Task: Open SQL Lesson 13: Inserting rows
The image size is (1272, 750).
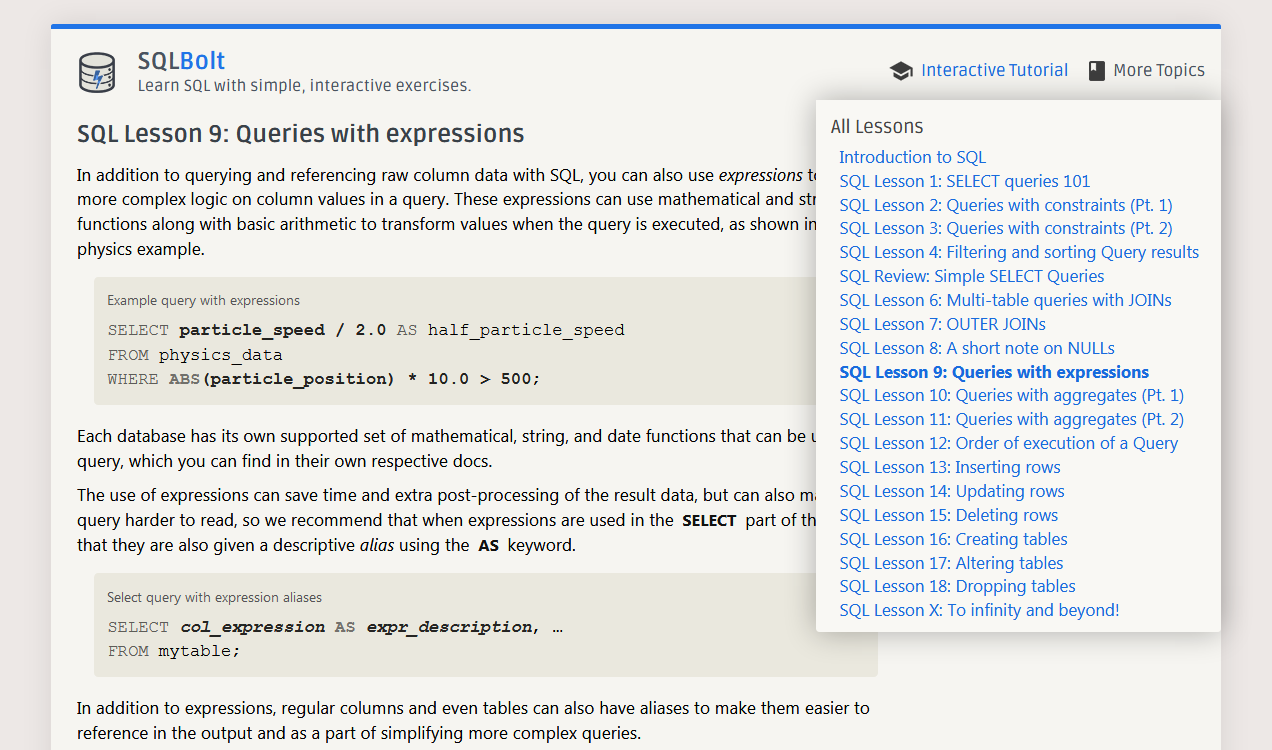Action: click(x=950, y=467)
